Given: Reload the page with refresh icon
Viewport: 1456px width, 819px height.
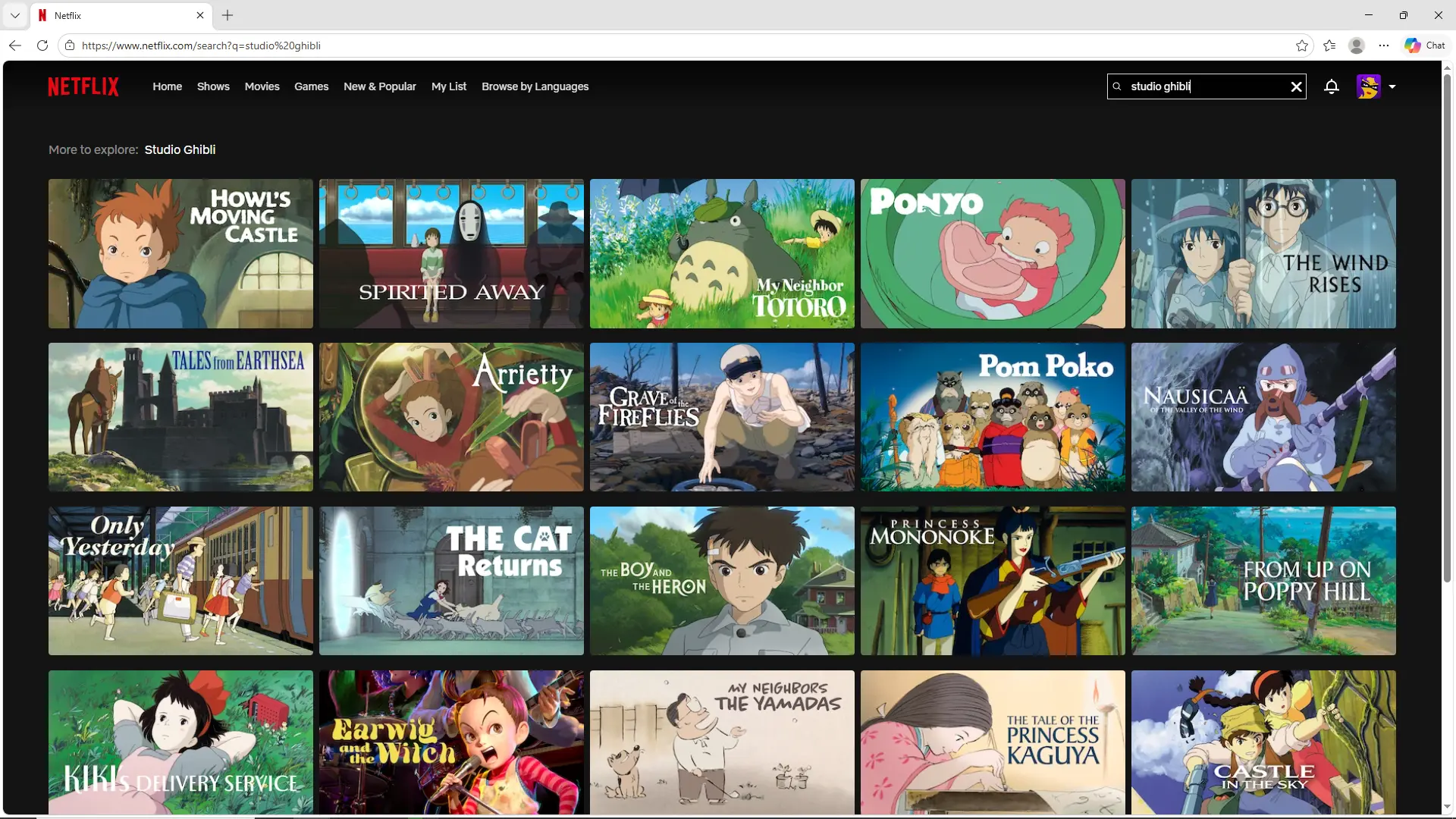Looking at the screenshot, I should pyautogui.click(x=42, y=45).
